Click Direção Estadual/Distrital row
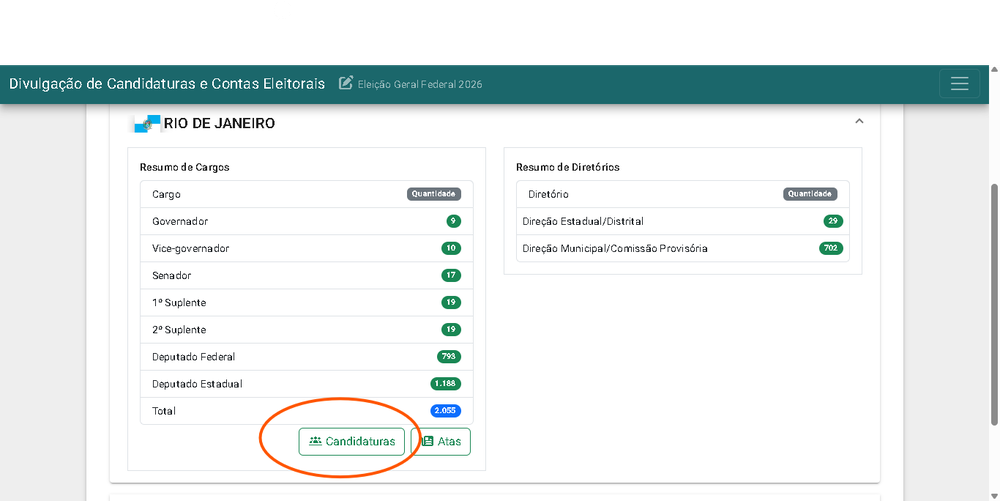This screenshot has width=1000, height=501. click(x=683, y=221)
